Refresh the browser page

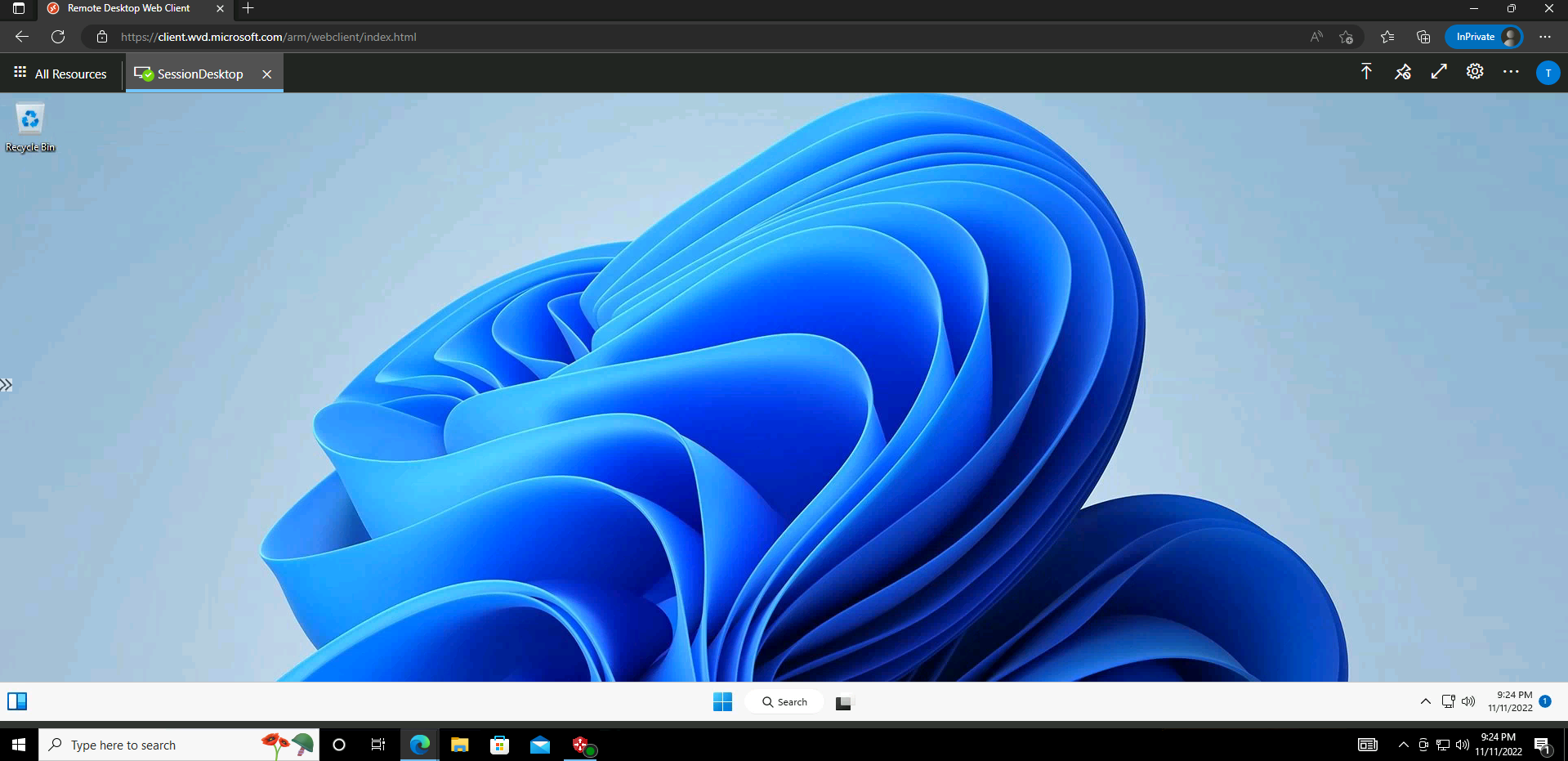pyautogui.click(x=58, y=37)
